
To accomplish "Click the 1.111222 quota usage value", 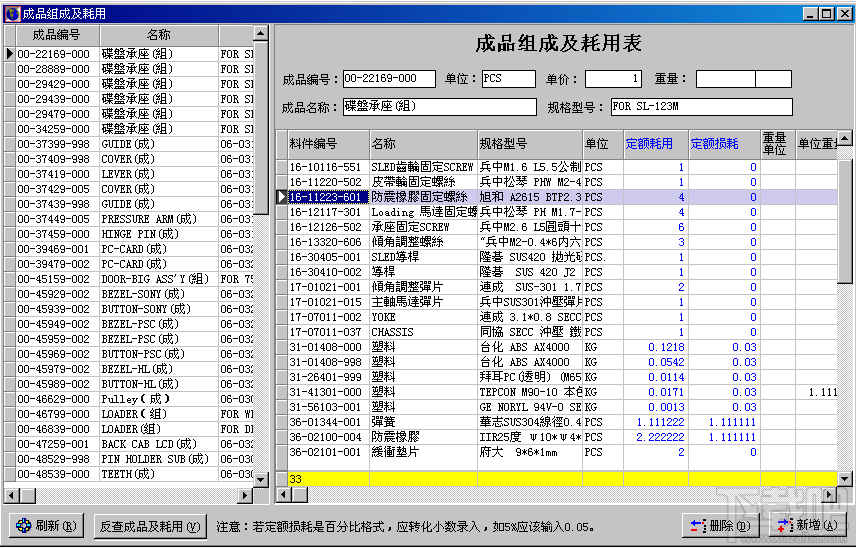I will [655, 422].
